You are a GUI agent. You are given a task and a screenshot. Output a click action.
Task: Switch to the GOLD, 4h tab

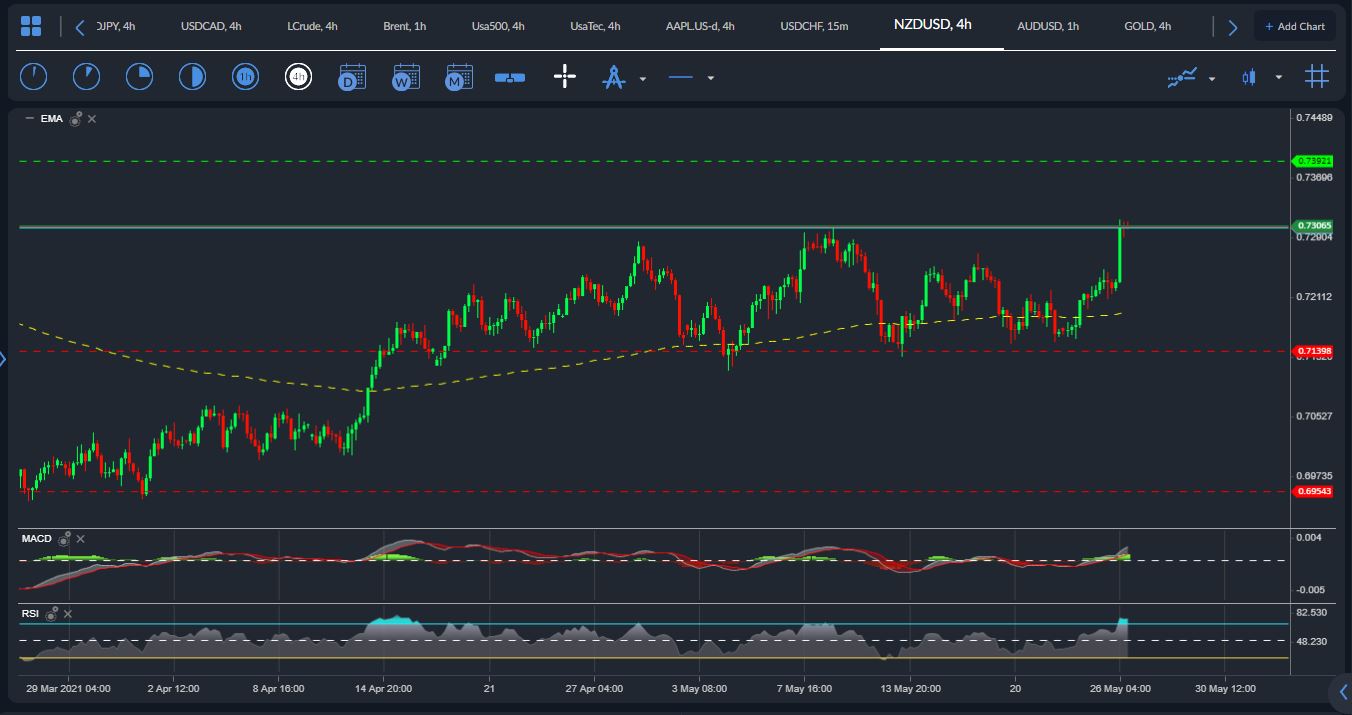point(1148,26)
